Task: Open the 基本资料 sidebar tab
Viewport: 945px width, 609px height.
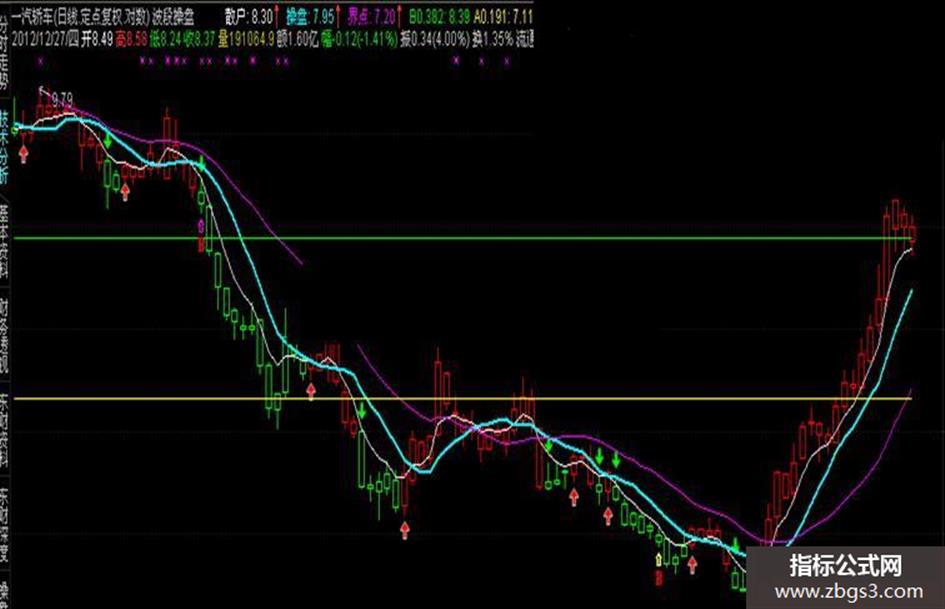Action: click(x=4, y=241)
